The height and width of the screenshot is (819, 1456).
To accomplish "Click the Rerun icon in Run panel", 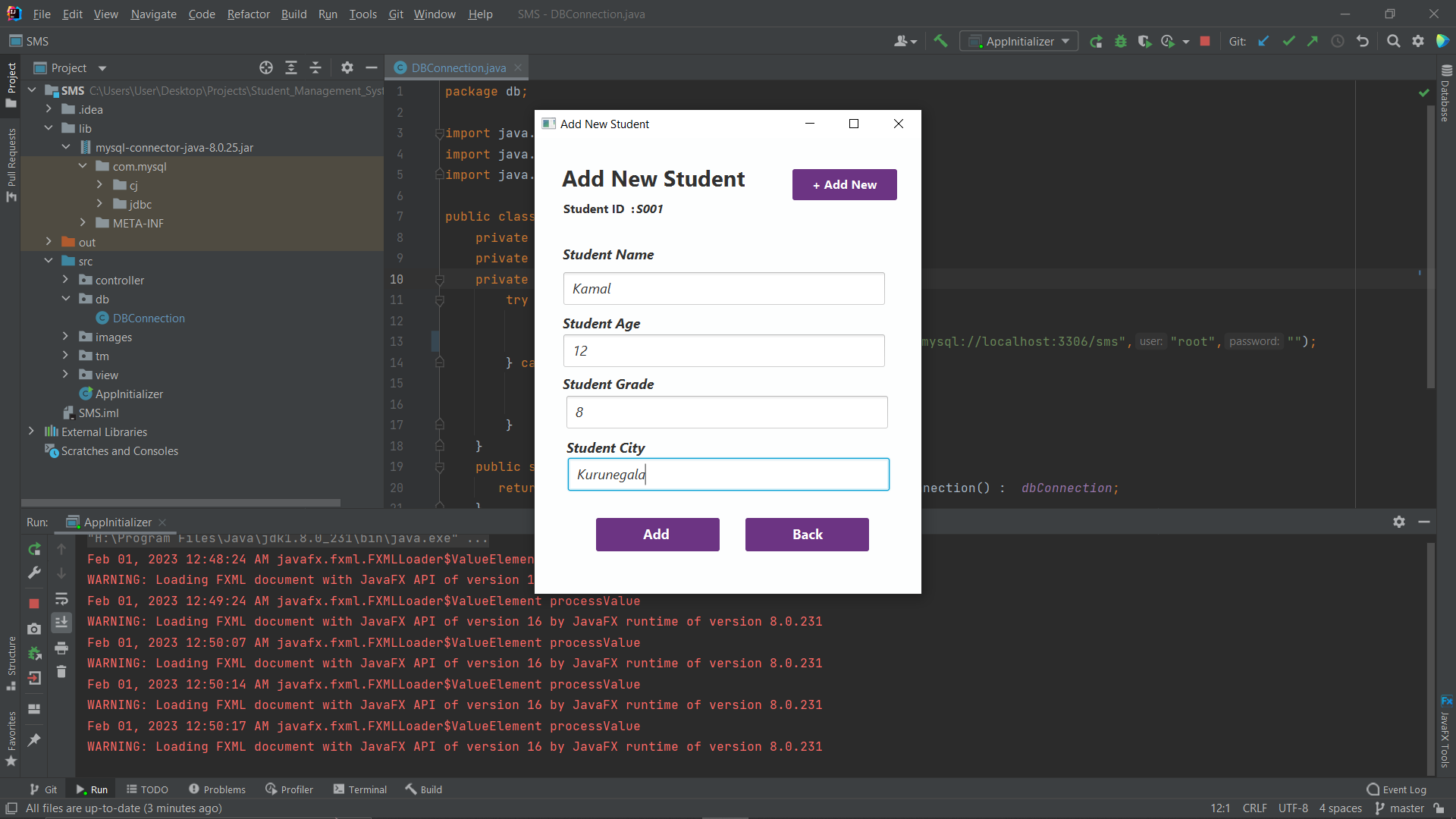I will (x=34, y=549).
